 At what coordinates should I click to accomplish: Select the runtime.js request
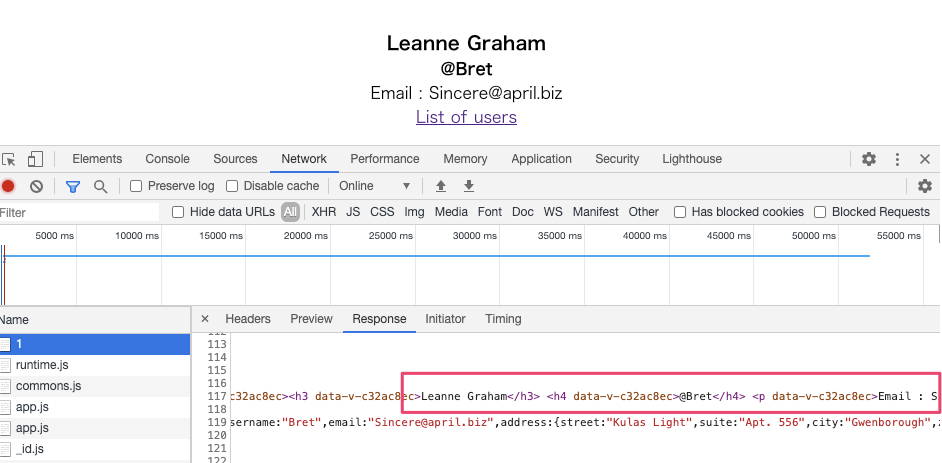[42, 365]
